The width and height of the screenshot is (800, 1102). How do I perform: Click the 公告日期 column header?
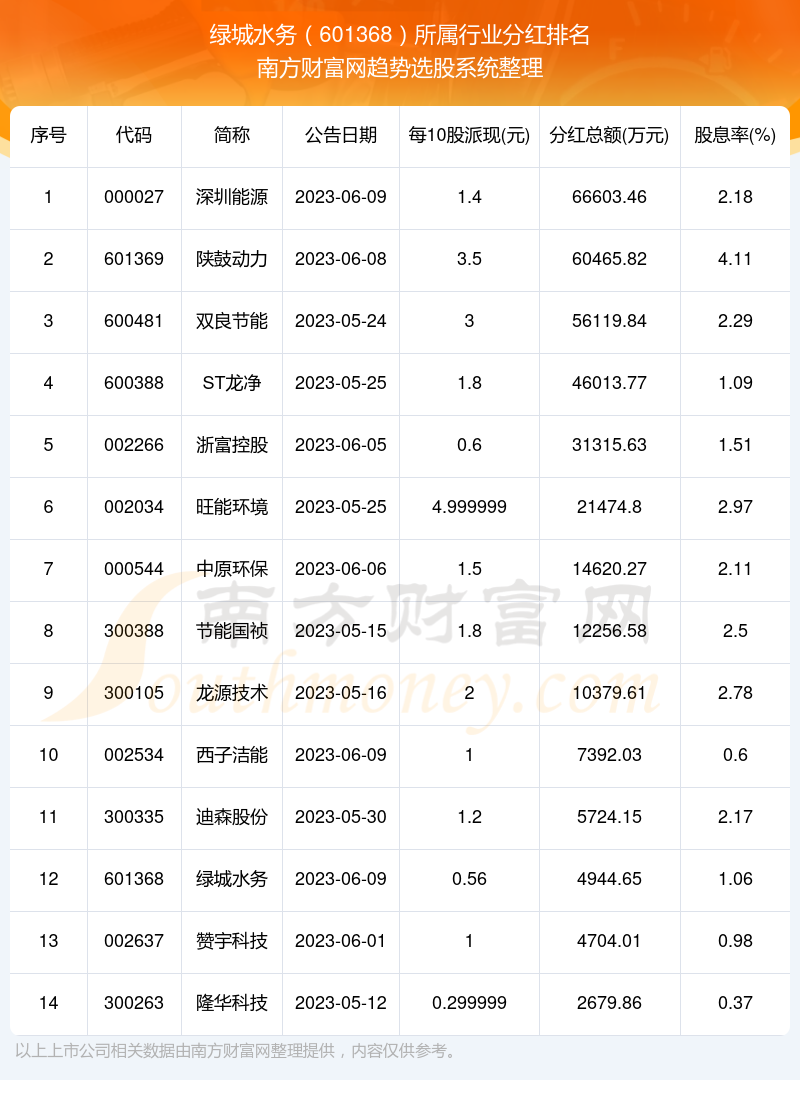(341, 135)
